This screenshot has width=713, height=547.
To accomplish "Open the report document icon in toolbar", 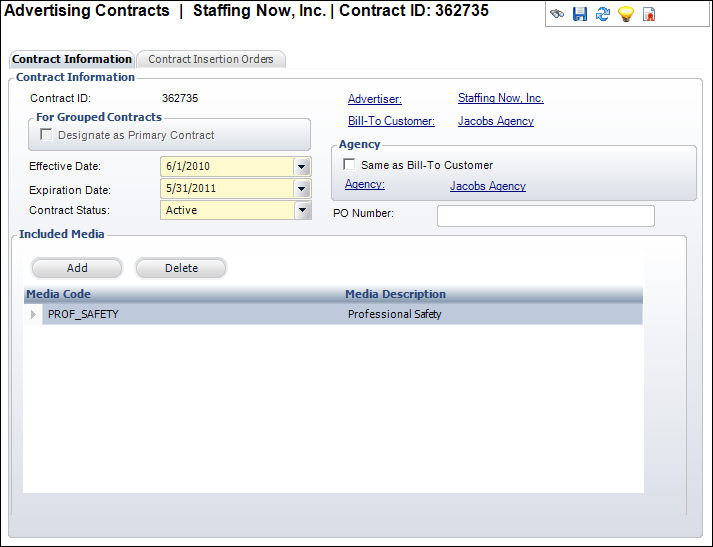I will (x=649, y=15).
